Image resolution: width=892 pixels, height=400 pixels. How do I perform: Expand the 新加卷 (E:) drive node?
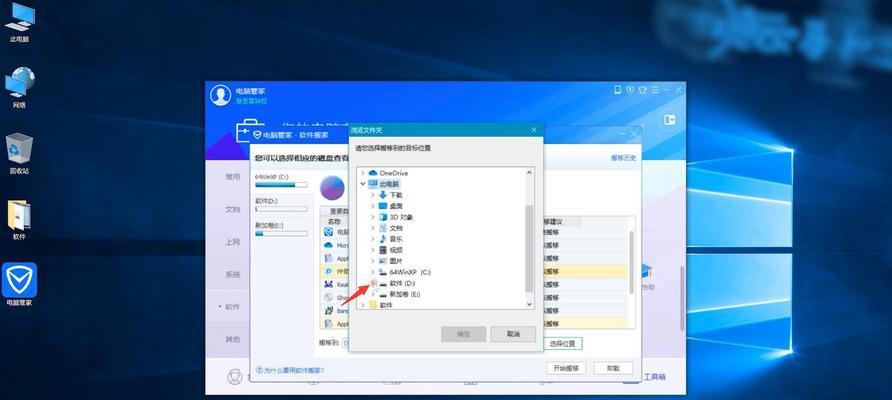[373, 294]
